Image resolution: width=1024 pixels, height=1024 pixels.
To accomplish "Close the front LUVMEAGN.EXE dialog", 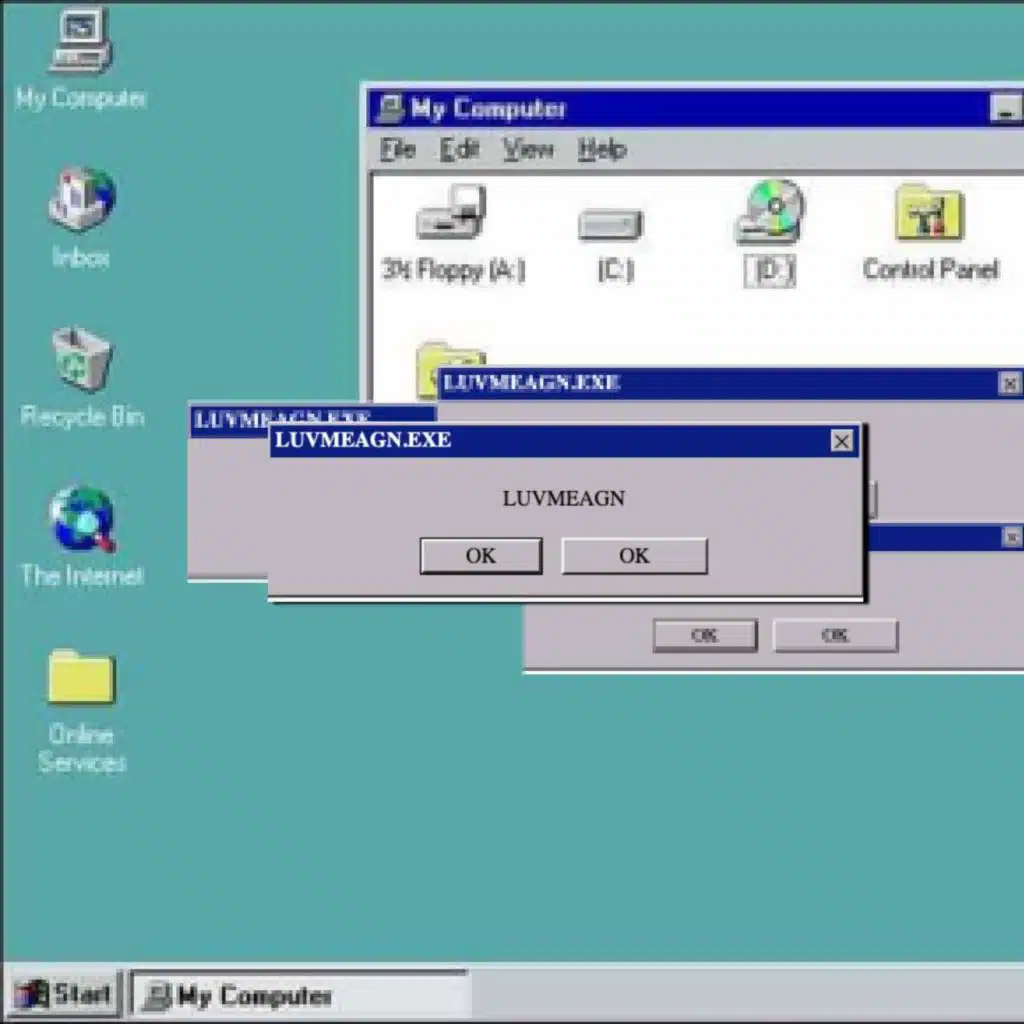I will coord(842,441).
